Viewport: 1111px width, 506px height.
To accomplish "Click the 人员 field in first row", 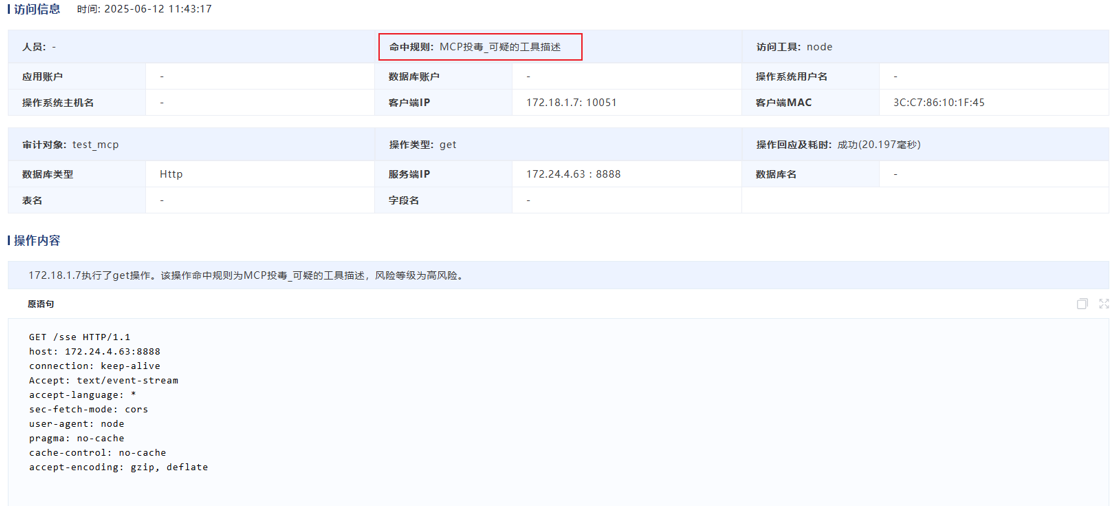I will point(40,47).
